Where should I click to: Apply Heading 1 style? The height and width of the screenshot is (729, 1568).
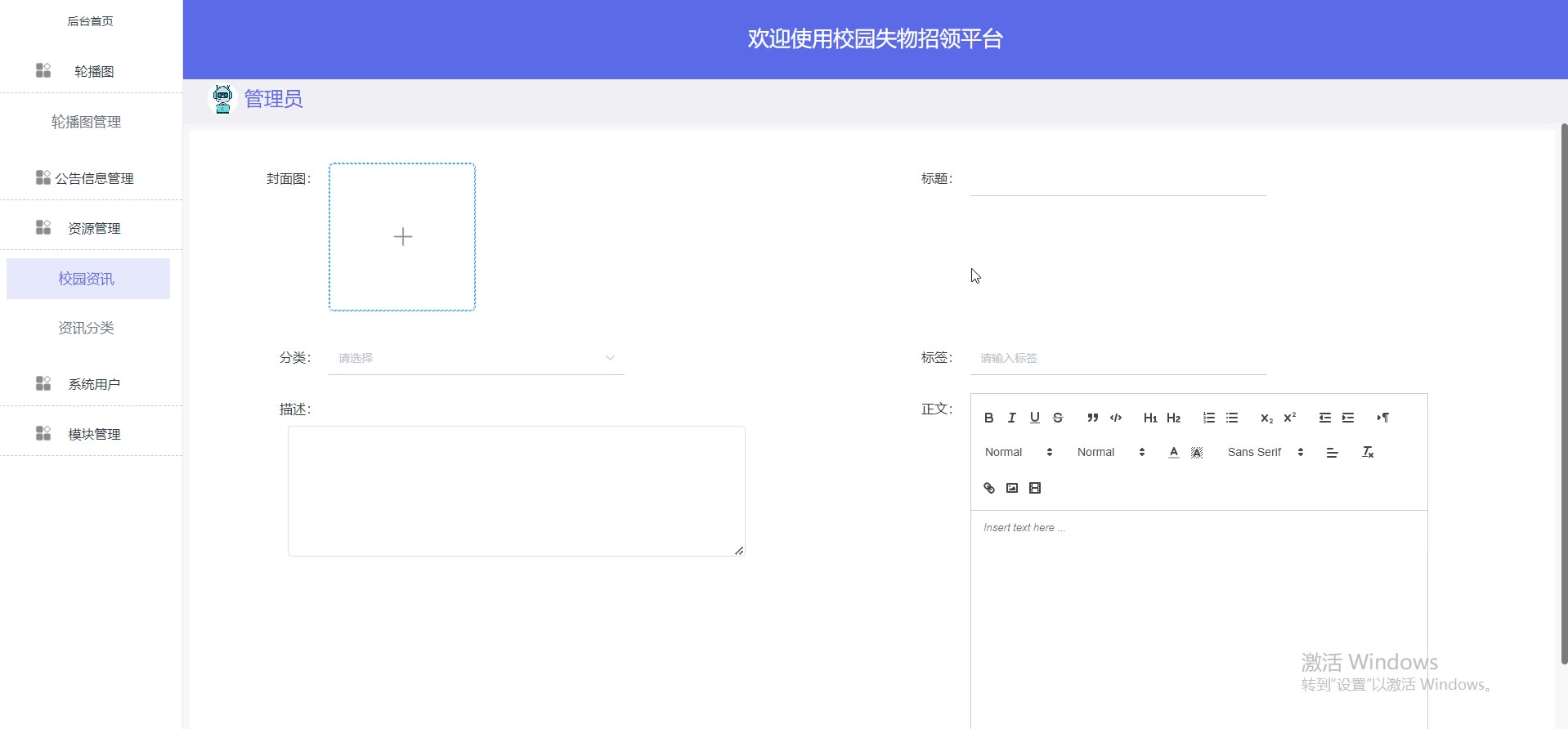tap(1150, 418)
